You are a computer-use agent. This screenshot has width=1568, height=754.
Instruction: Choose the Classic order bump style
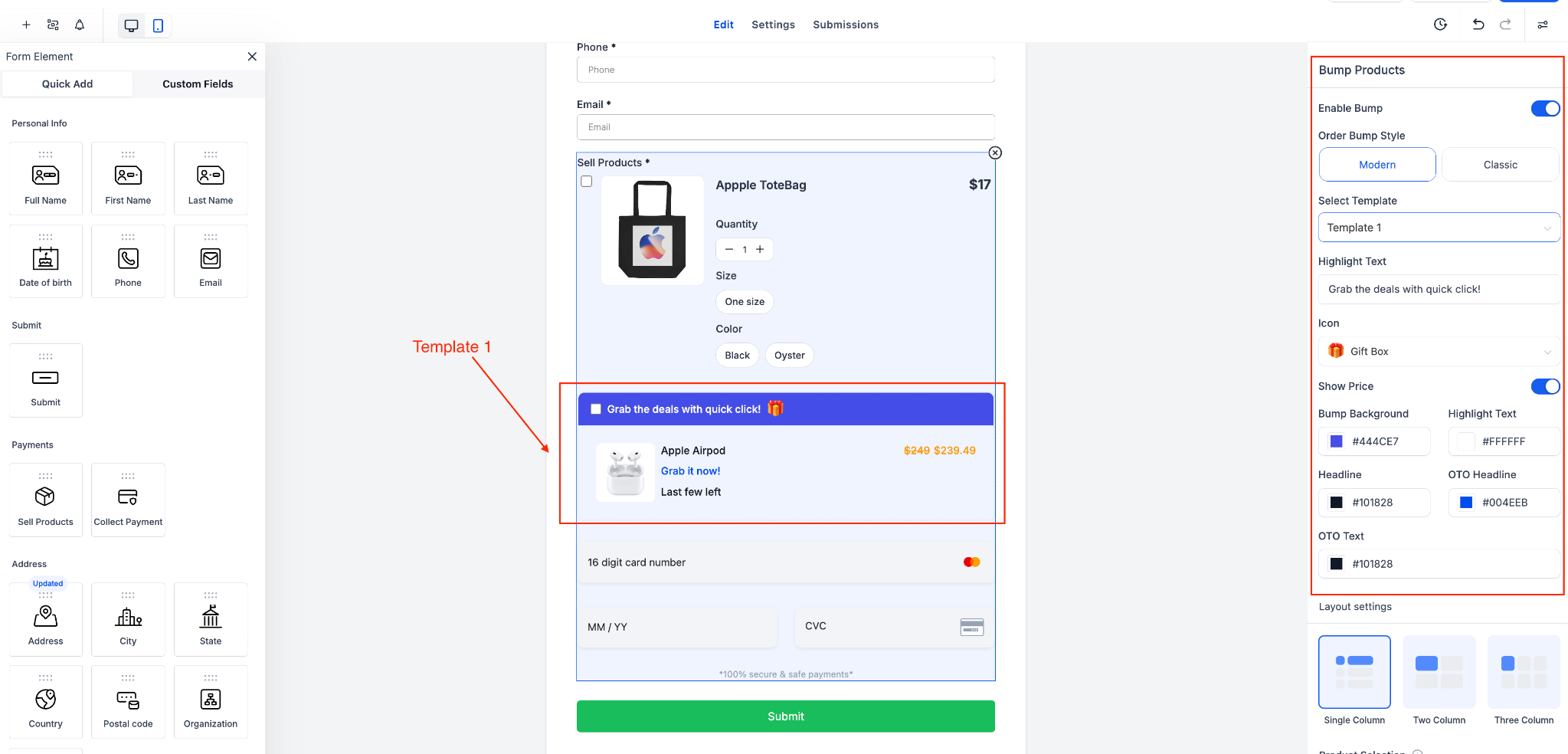(1500, 165)
